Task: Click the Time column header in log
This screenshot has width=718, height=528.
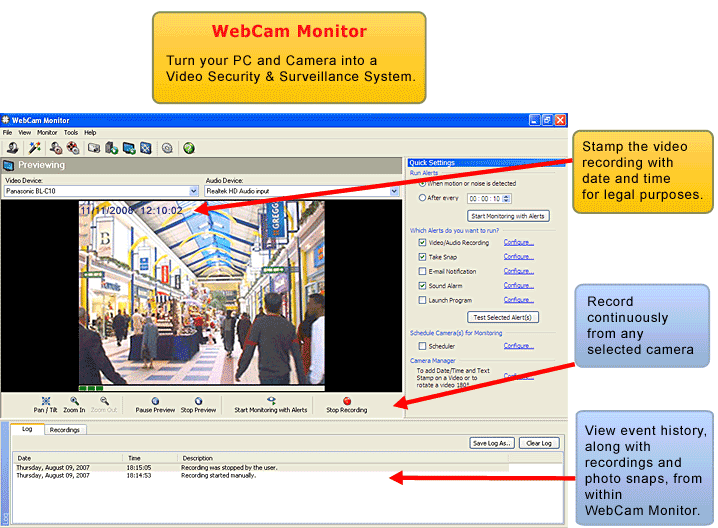Action: (x=150, y=458)
